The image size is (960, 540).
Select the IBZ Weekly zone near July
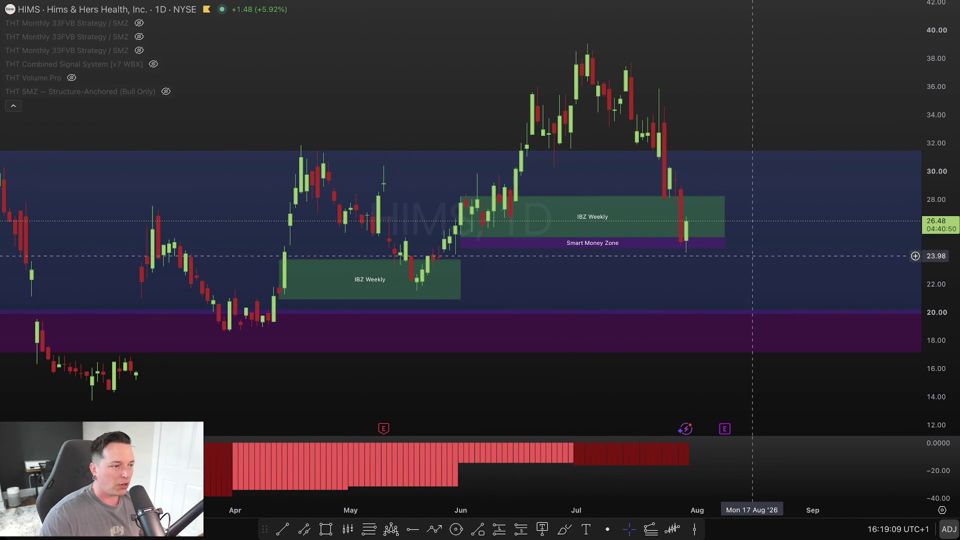592,217
